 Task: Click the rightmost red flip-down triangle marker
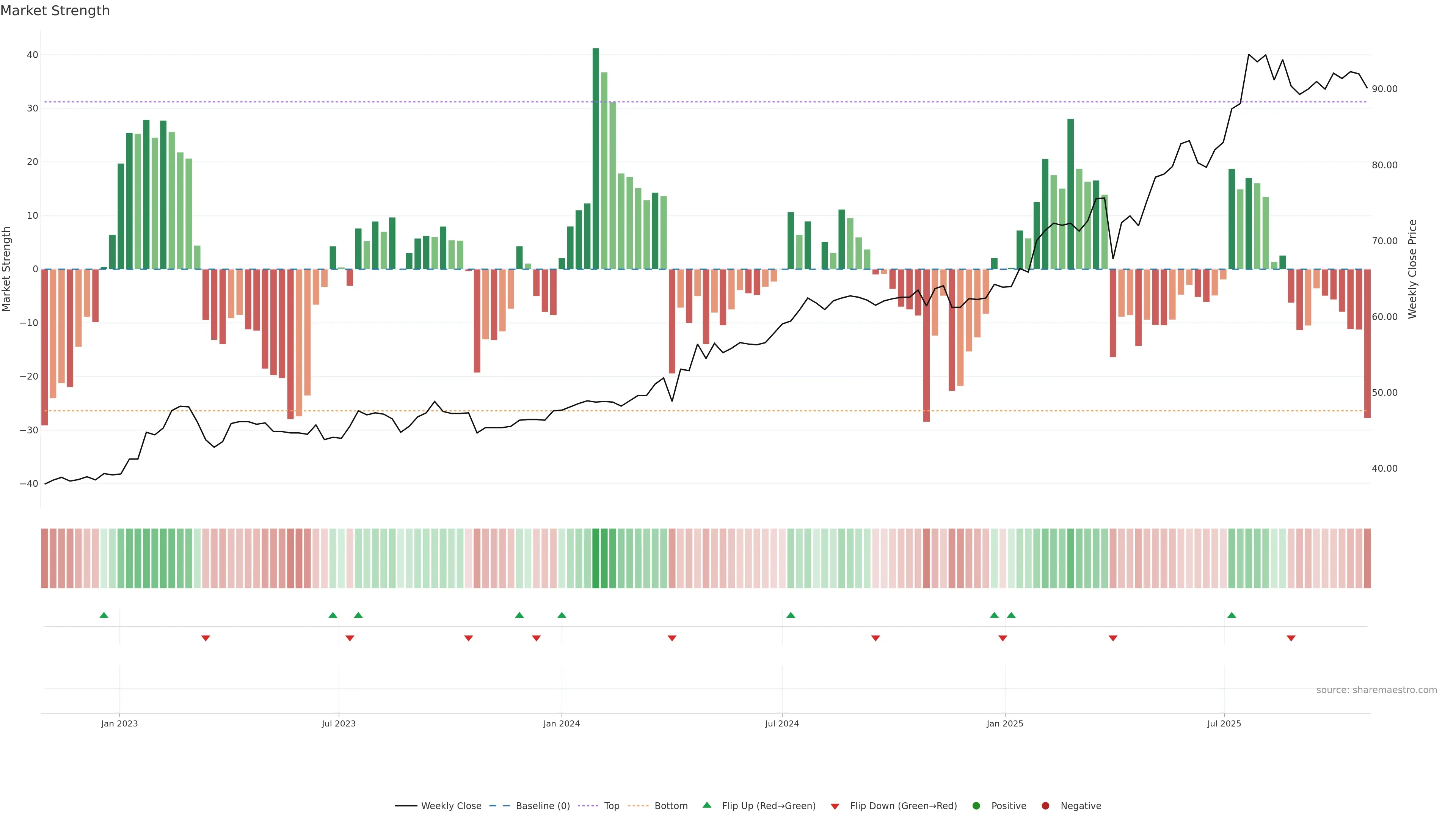(1291, 638)
